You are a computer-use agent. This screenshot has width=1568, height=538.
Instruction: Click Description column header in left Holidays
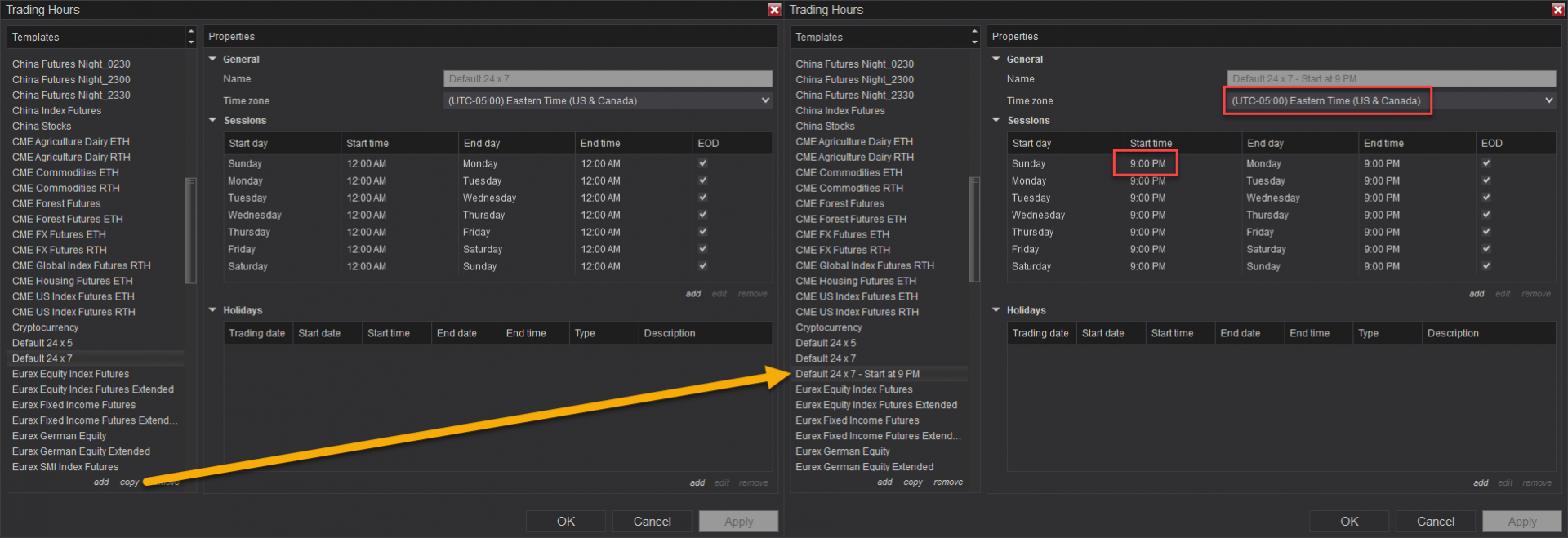[706, 333]
